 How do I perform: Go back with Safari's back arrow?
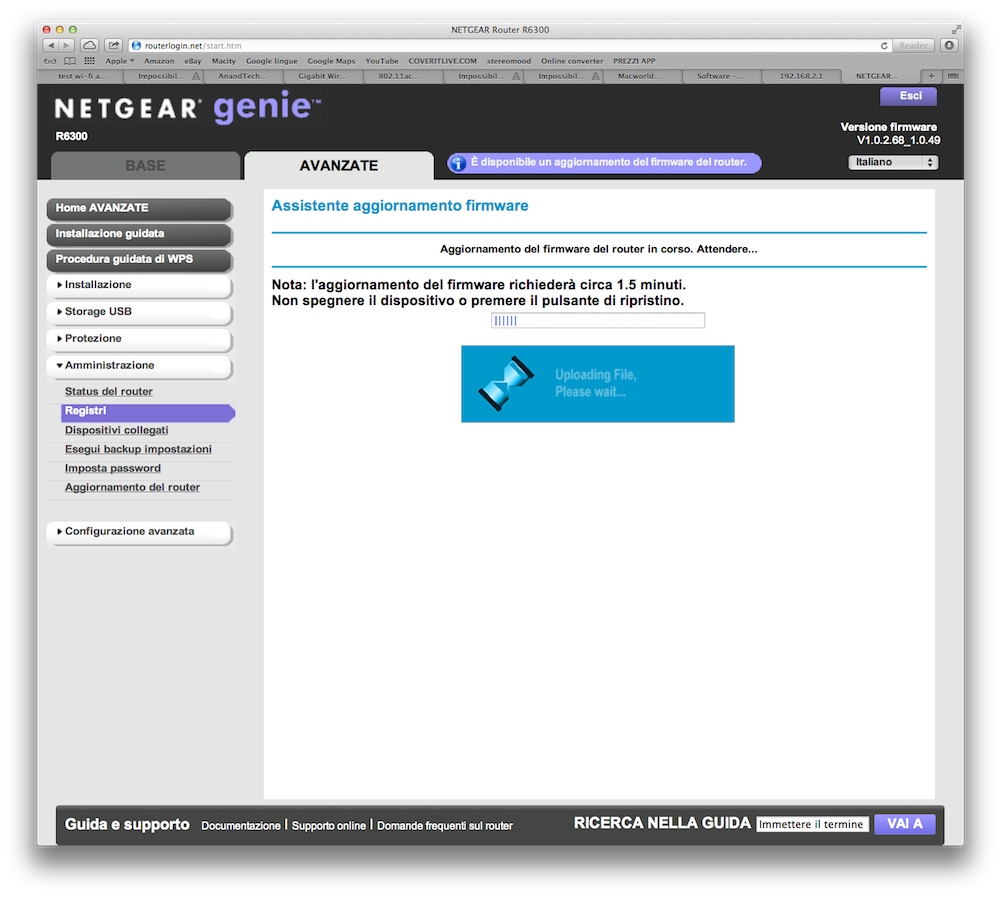point(51,45)
